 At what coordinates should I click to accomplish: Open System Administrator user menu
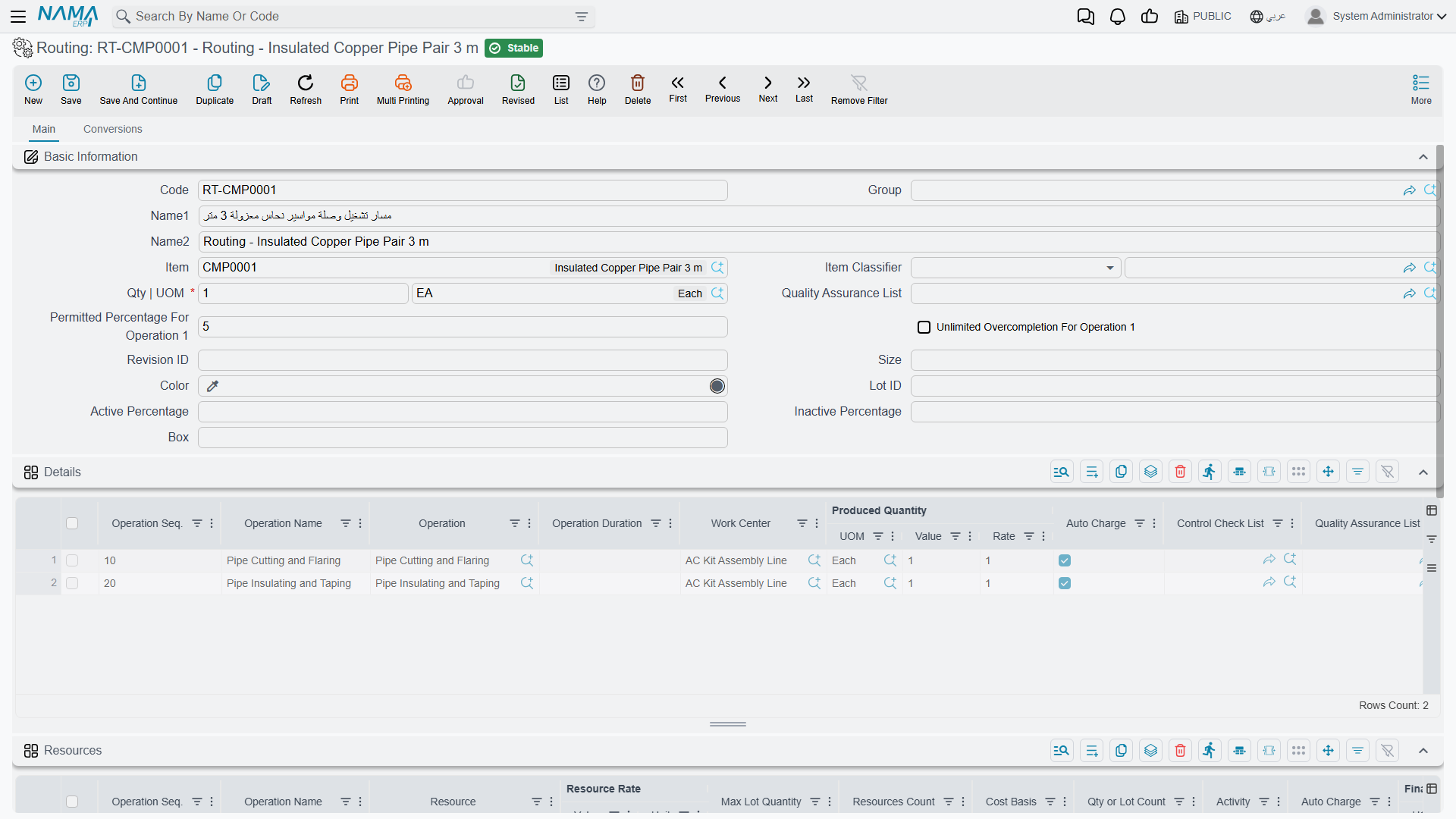pos(1376,16)
